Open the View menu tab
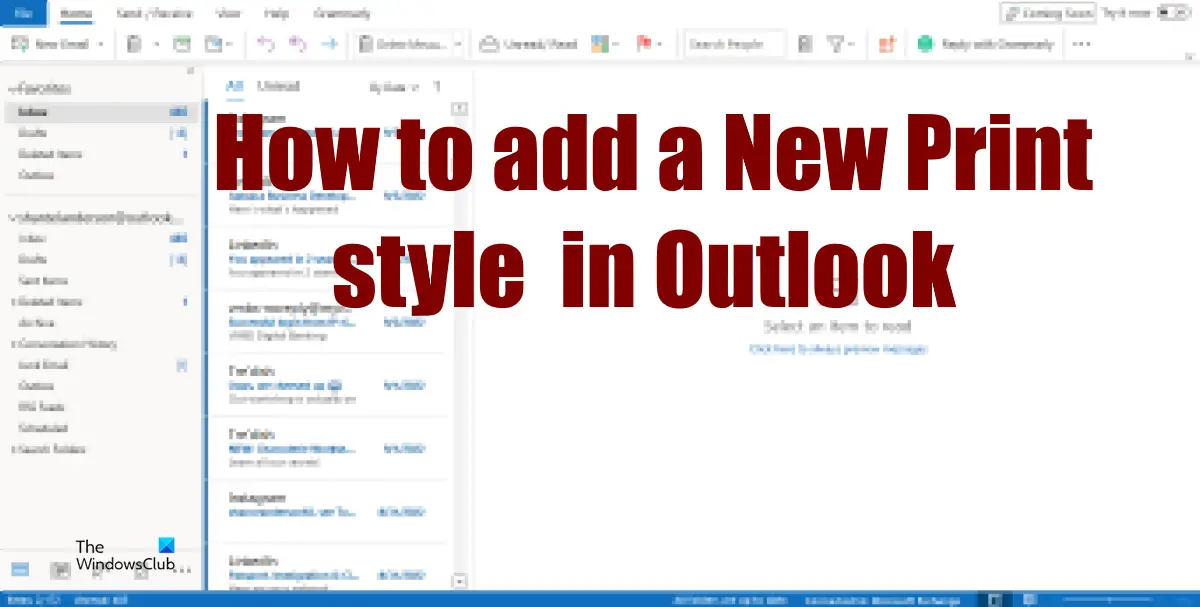 [228, 13]
